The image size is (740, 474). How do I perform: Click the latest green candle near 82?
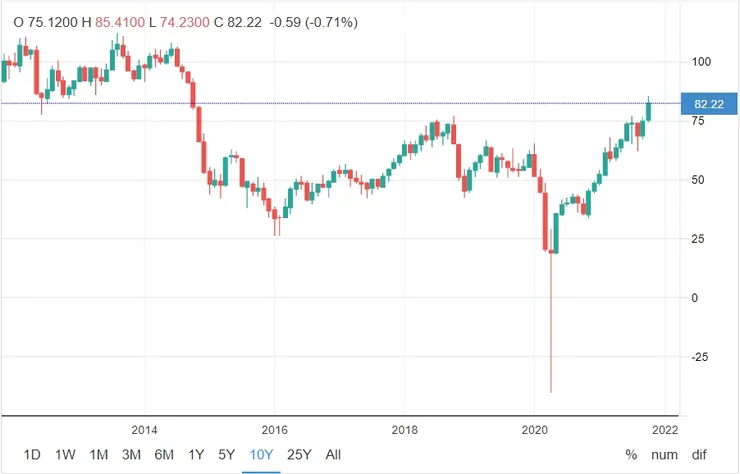[648, 110]
